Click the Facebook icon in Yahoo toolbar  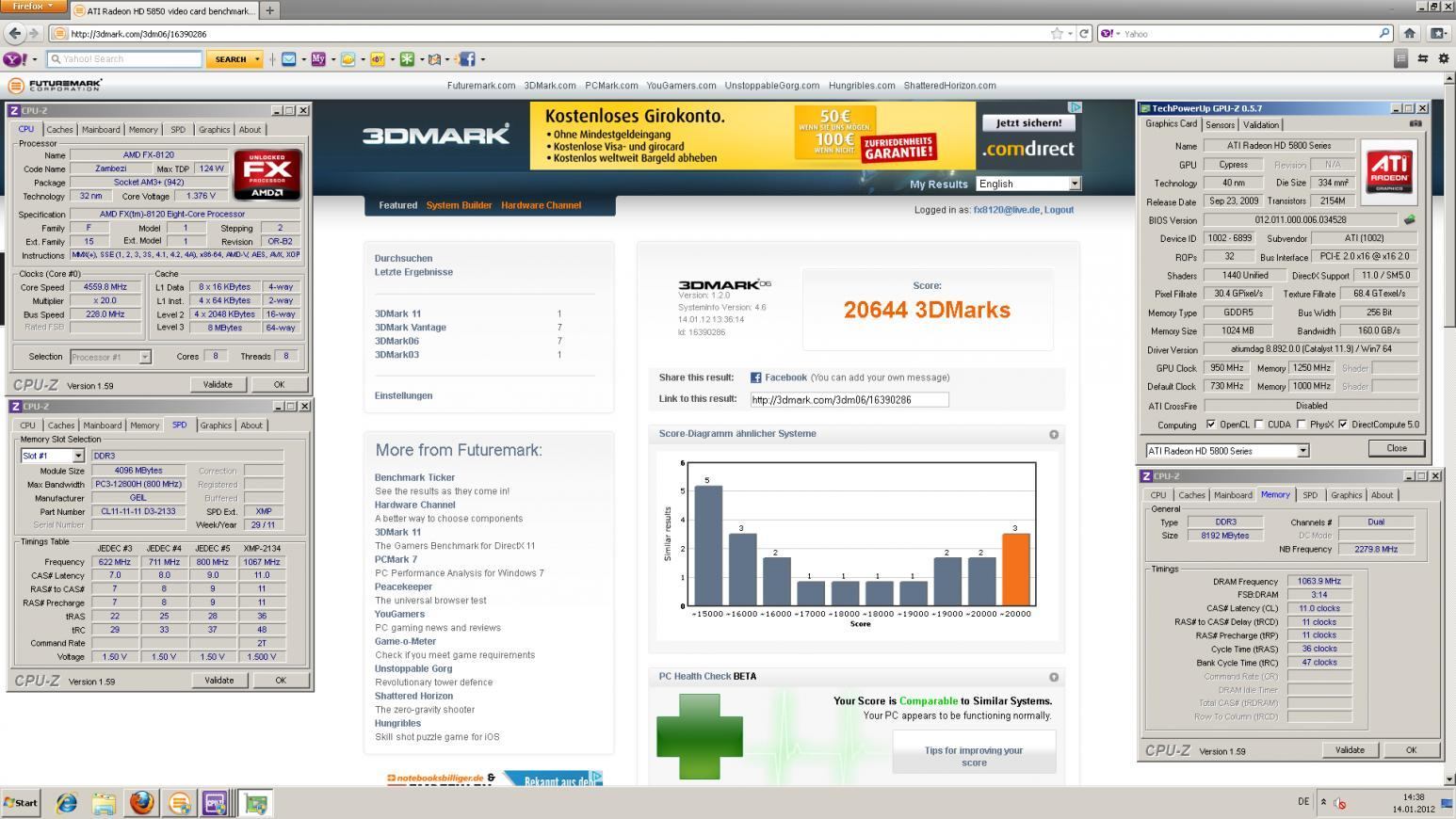click(x=467, y=58)
